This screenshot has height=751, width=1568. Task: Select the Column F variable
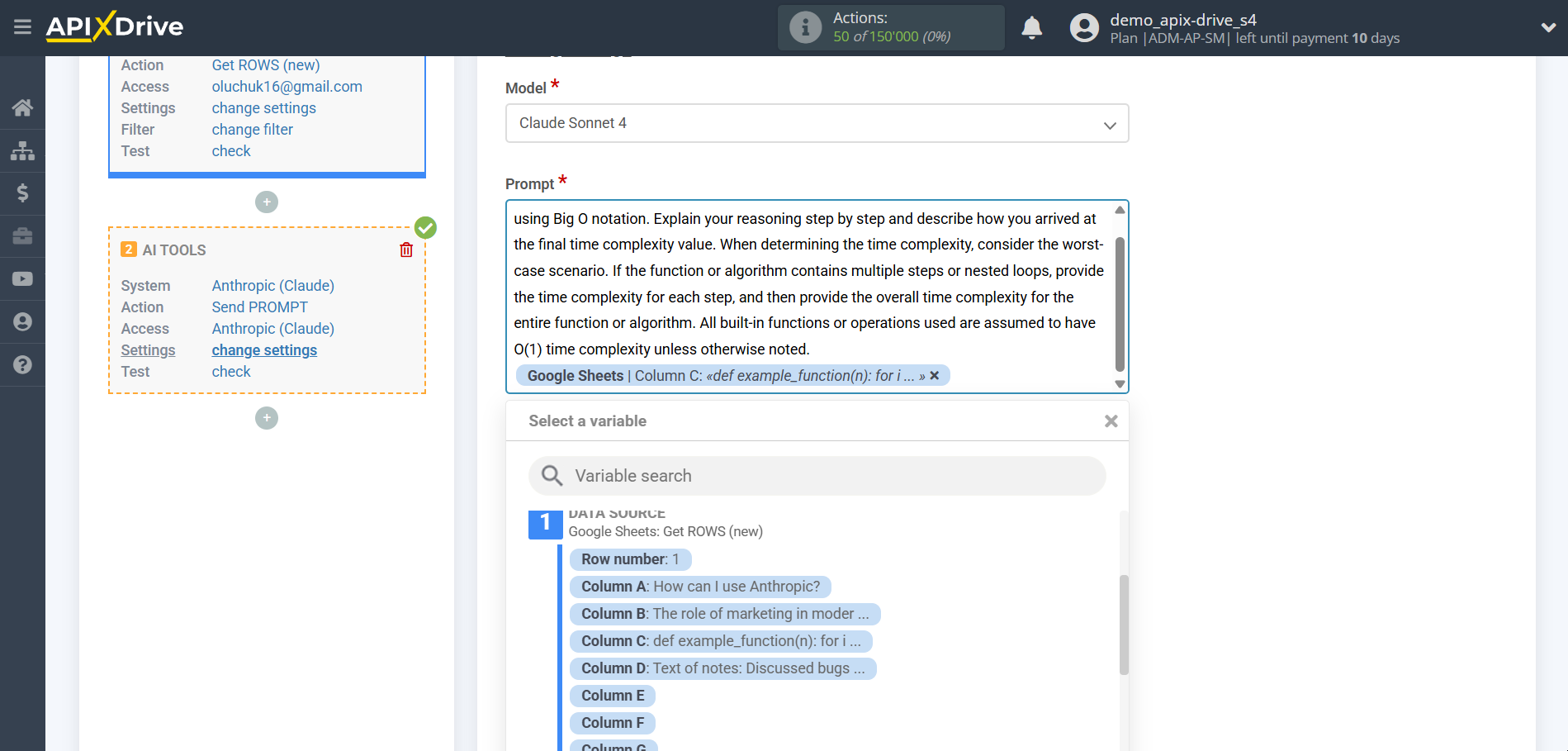coord(613,723)
